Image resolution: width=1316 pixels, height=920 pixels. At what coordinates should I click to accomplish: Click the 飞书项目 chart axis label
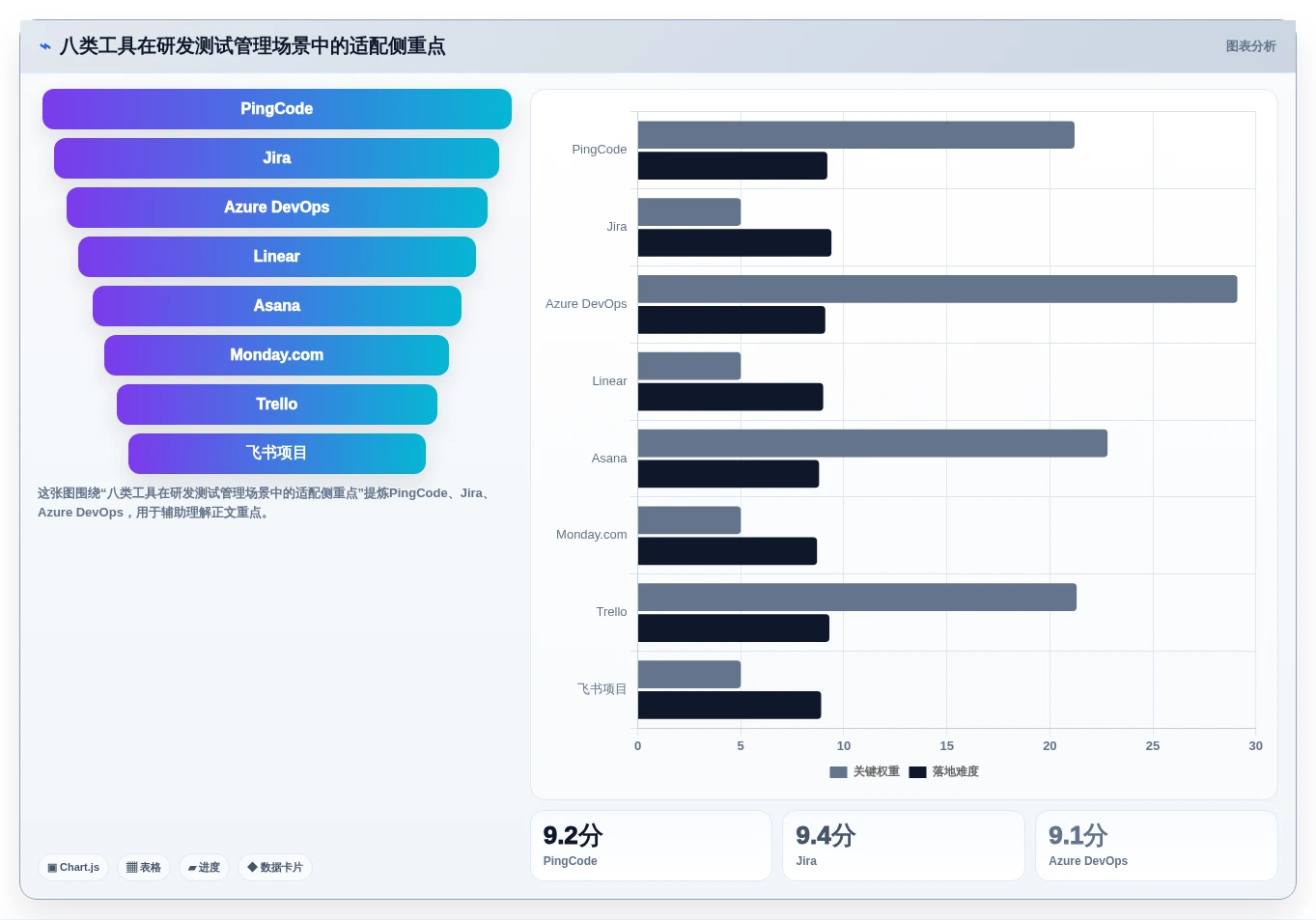602,689
